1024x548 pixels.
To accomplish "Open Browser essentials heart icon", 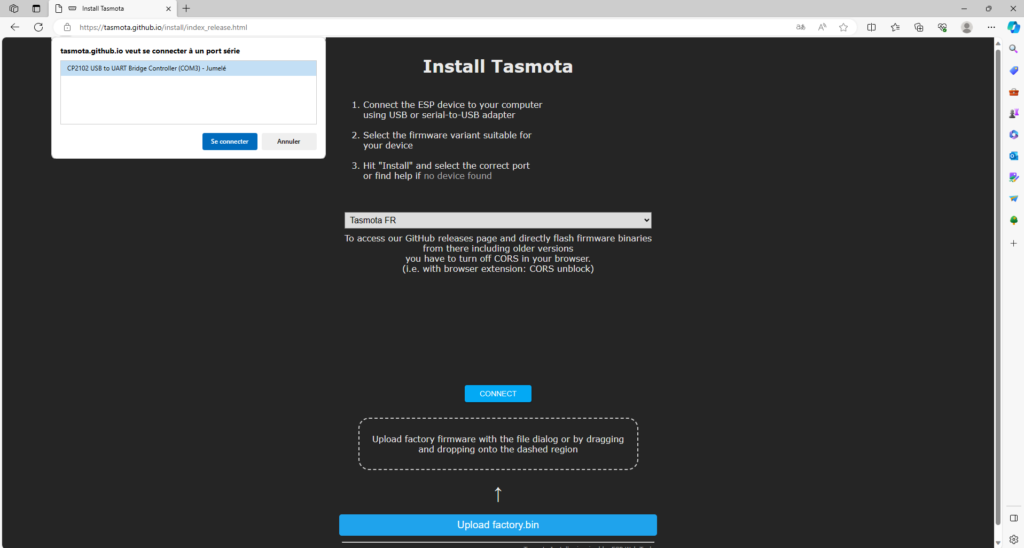I will pyautogui.click(x=942, y=27).
